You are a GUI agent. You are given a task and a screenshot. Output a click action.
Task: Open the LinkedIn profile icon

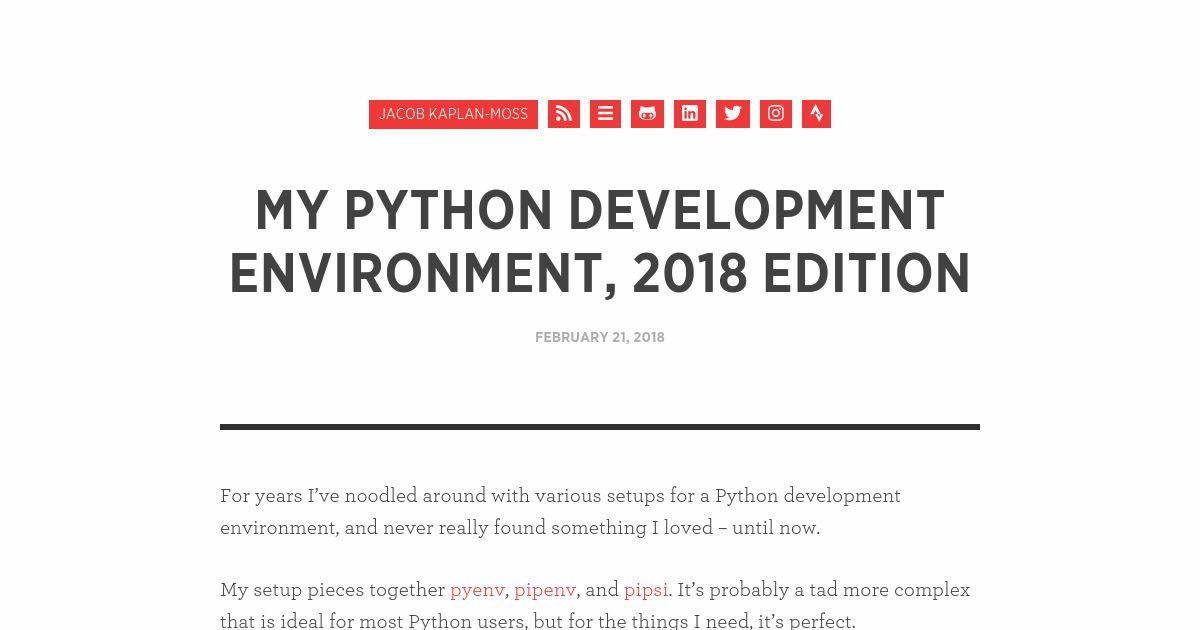(690, 114)
